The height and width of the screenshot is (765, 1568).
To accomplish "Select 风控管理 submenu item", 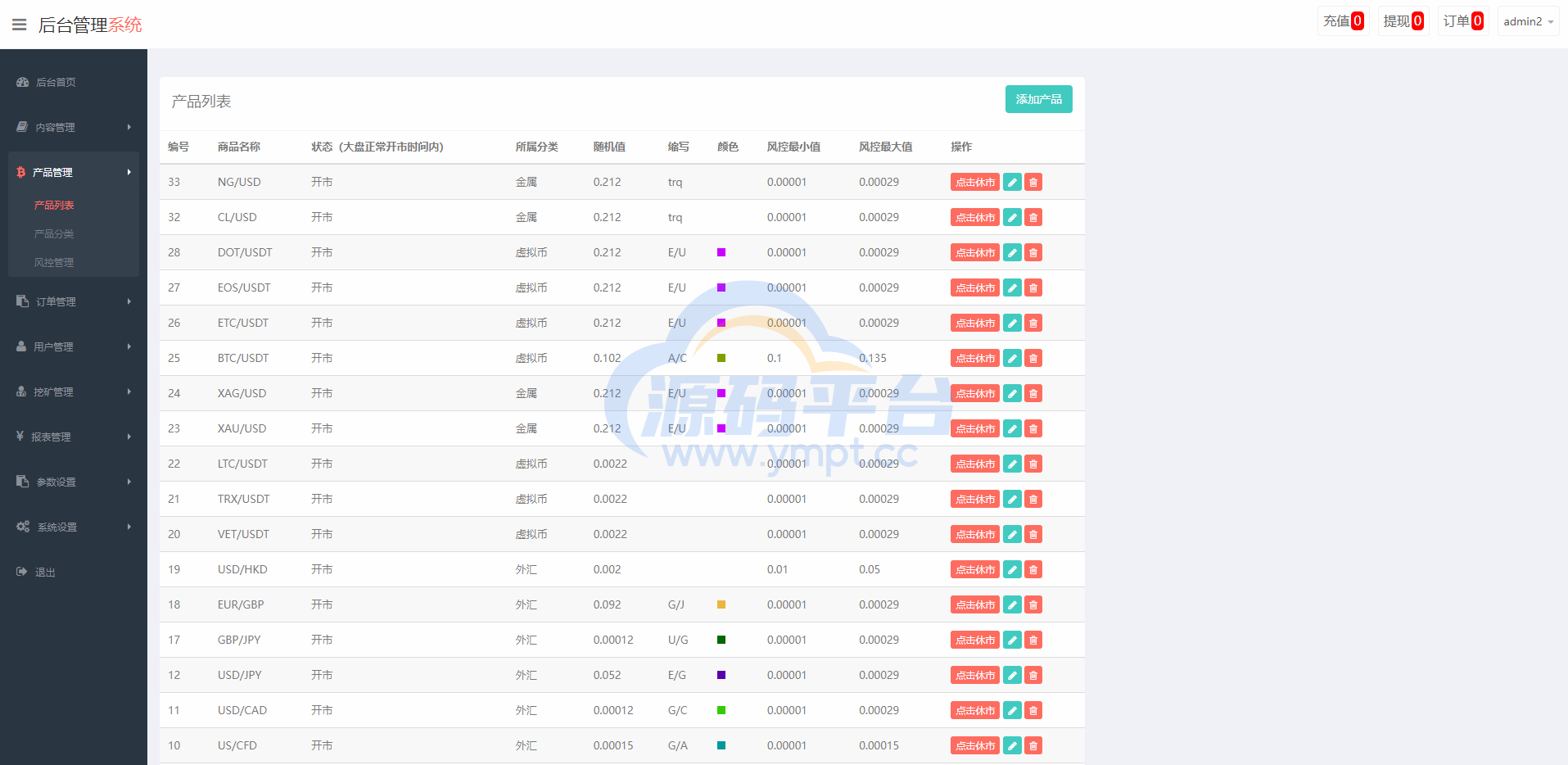I will pos(54,262).
